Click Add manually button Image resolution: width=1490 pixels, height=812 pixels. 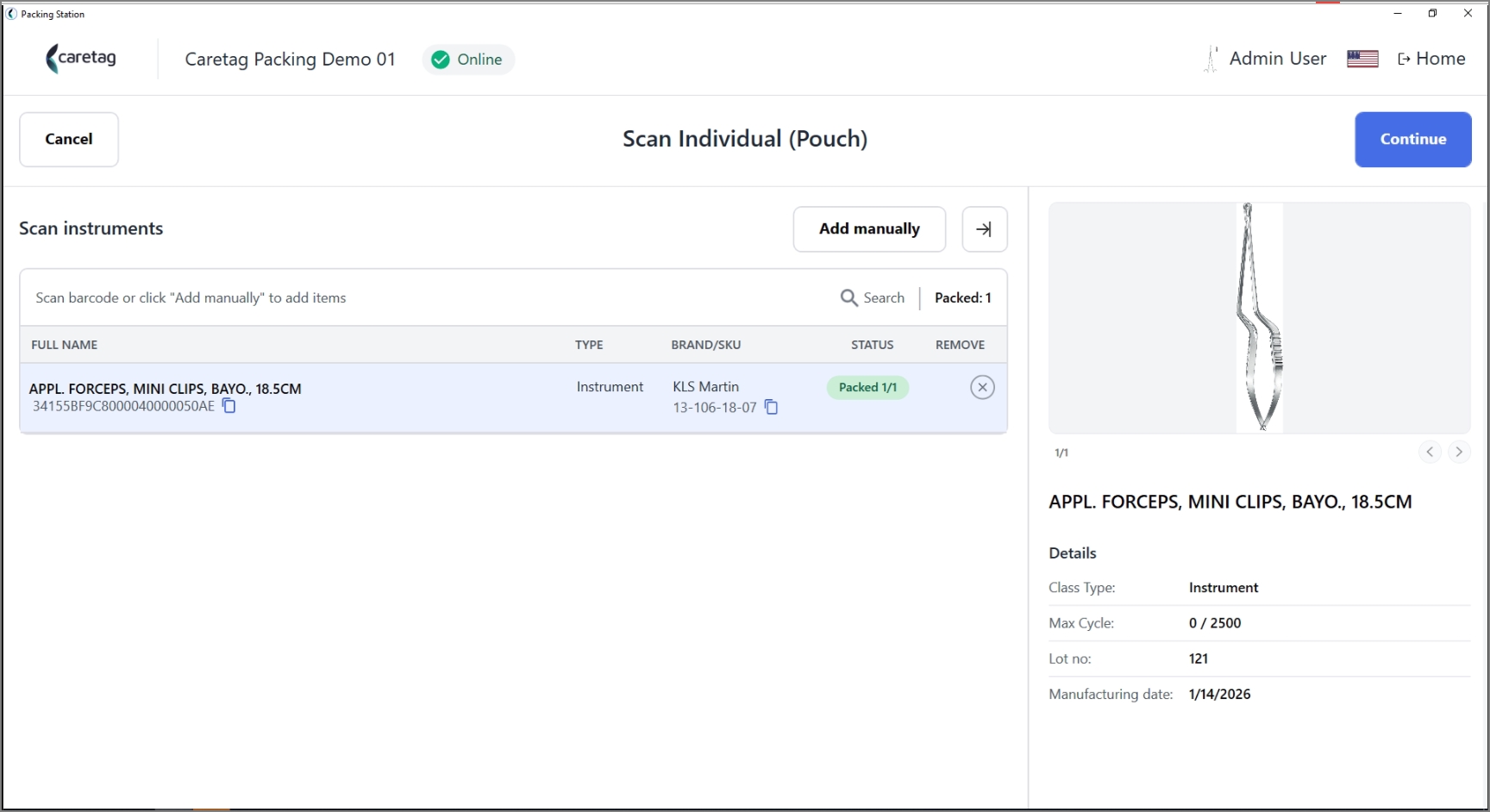(x=869, y=228)
